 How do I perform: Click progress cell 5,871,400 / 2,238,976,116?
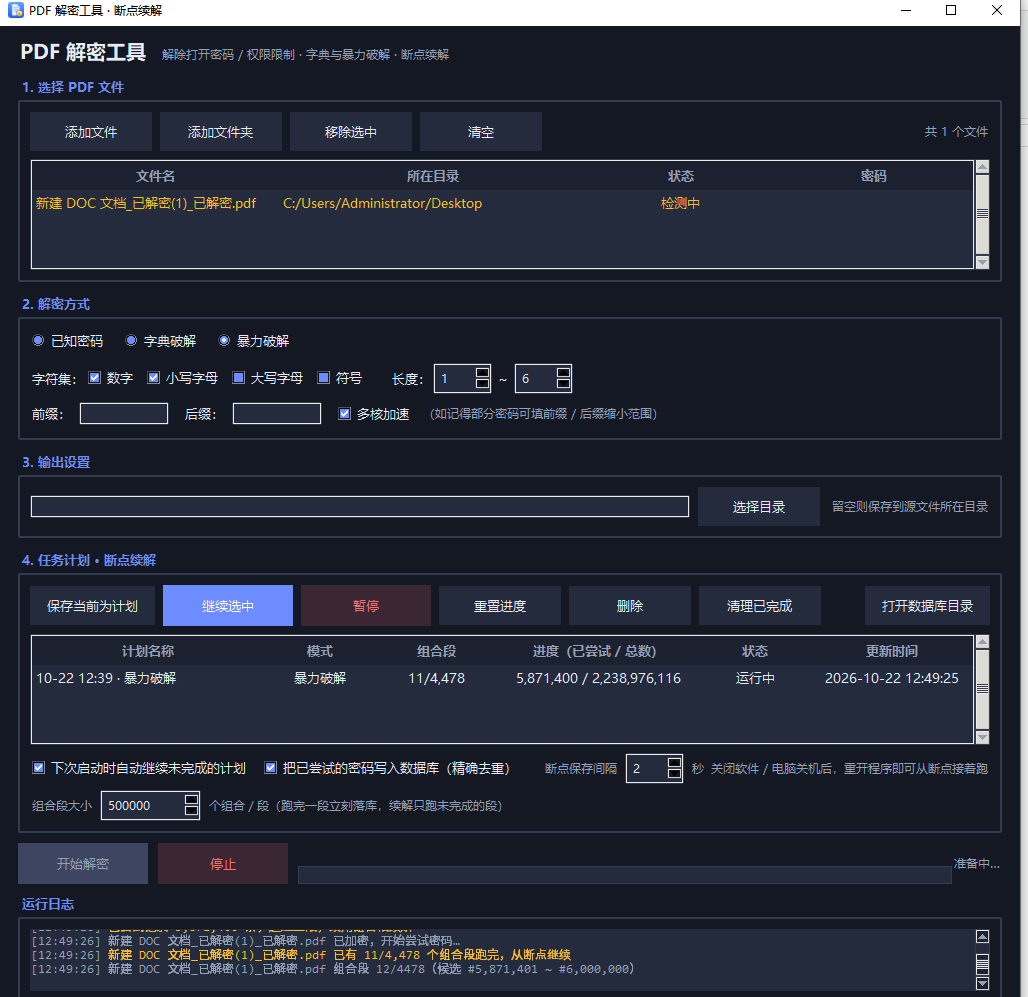click(x=598, y=678)
